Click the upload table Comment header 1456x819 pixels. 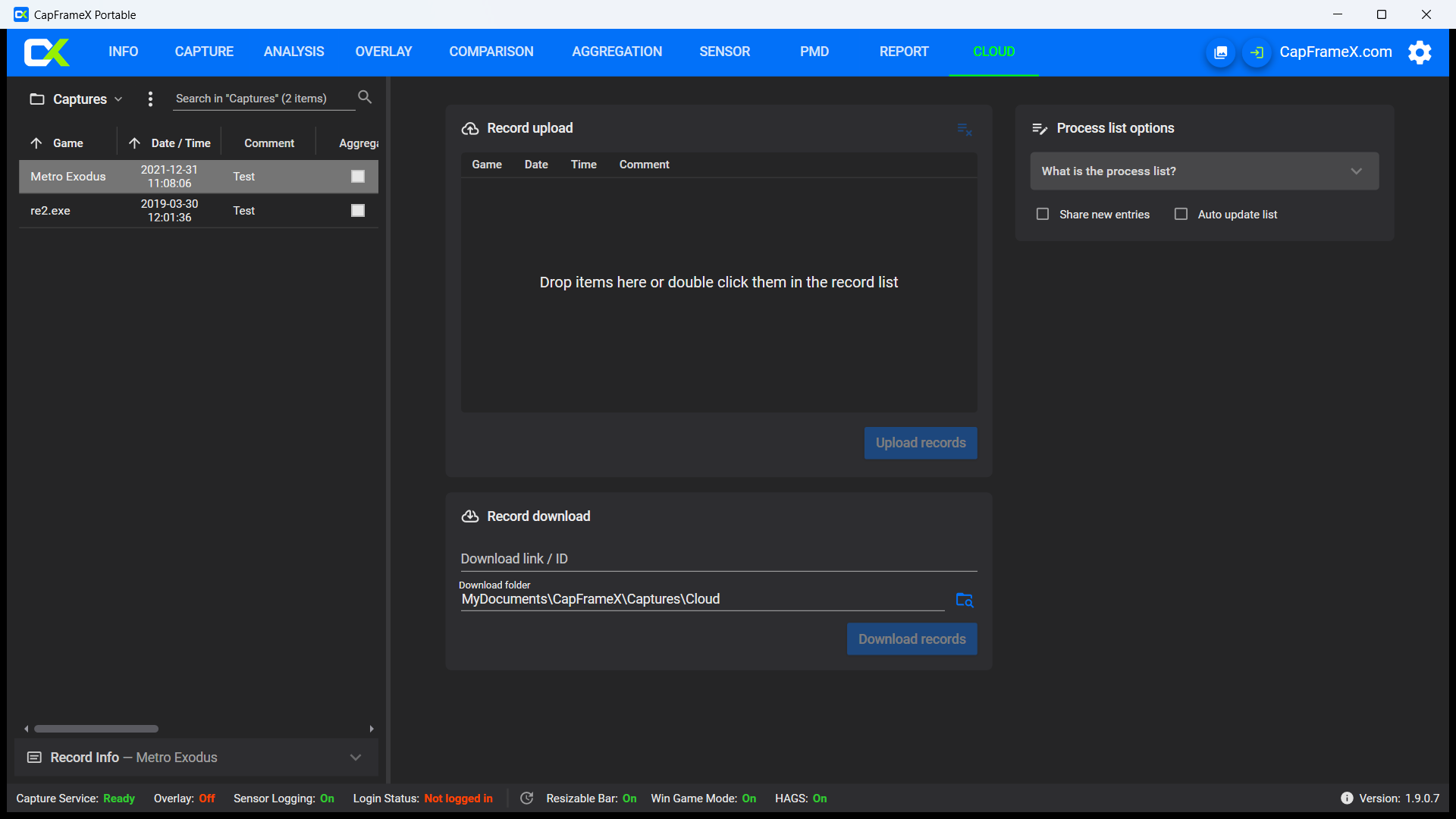click(x=645, y=165)
